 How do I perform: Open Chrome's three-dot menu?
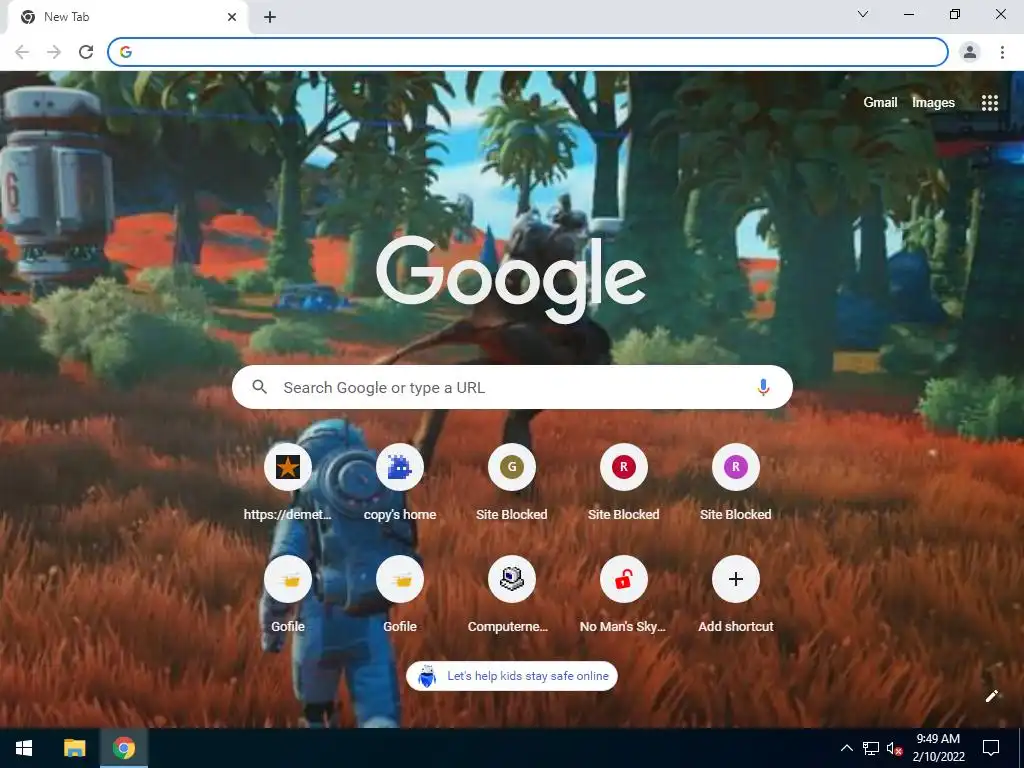(x=1002, y=52)
